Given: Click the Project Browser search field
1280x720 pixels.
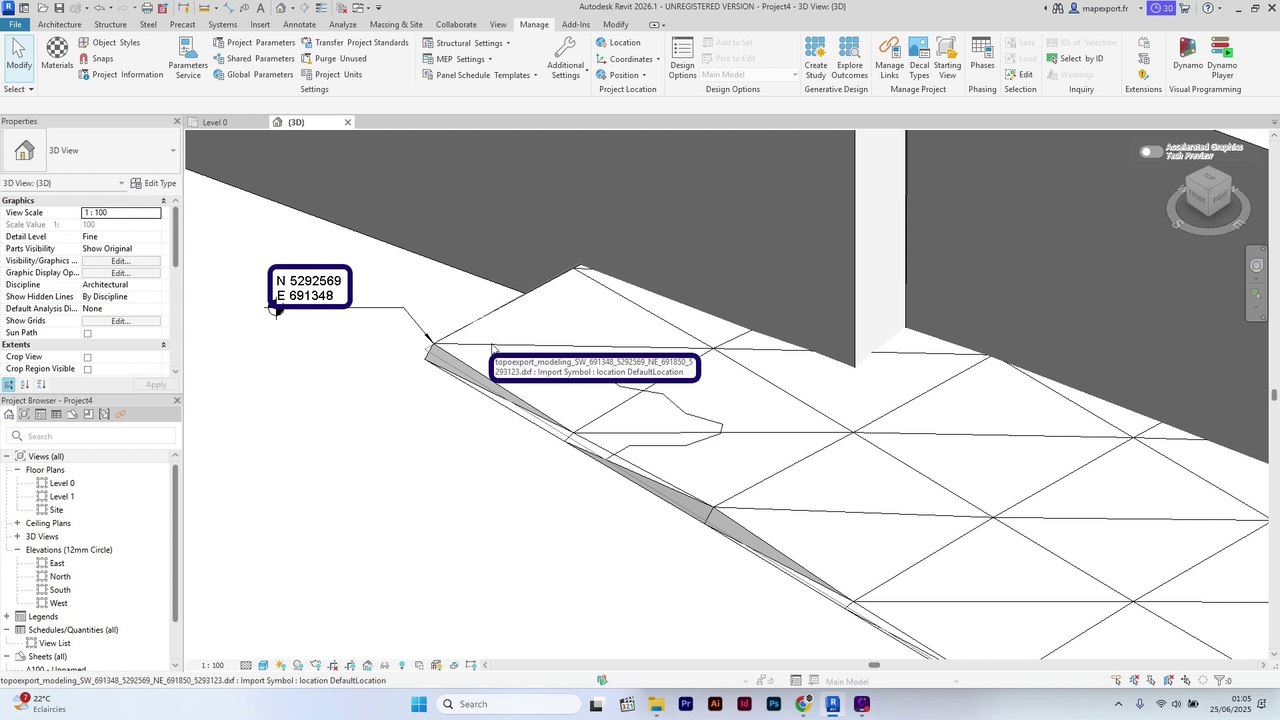Looking at the screenshot, I should (90, 436).
